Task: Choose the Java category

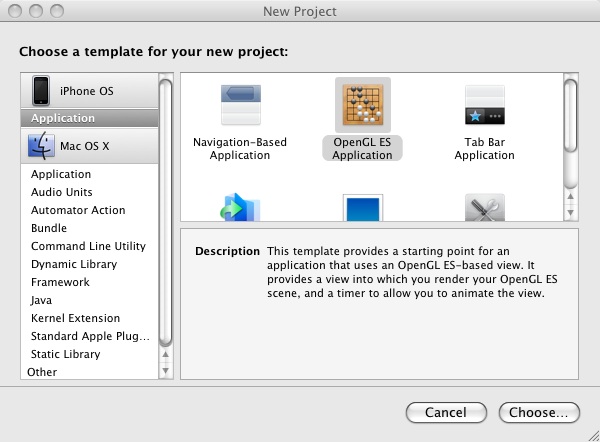Action: click(x=90, y=300)
